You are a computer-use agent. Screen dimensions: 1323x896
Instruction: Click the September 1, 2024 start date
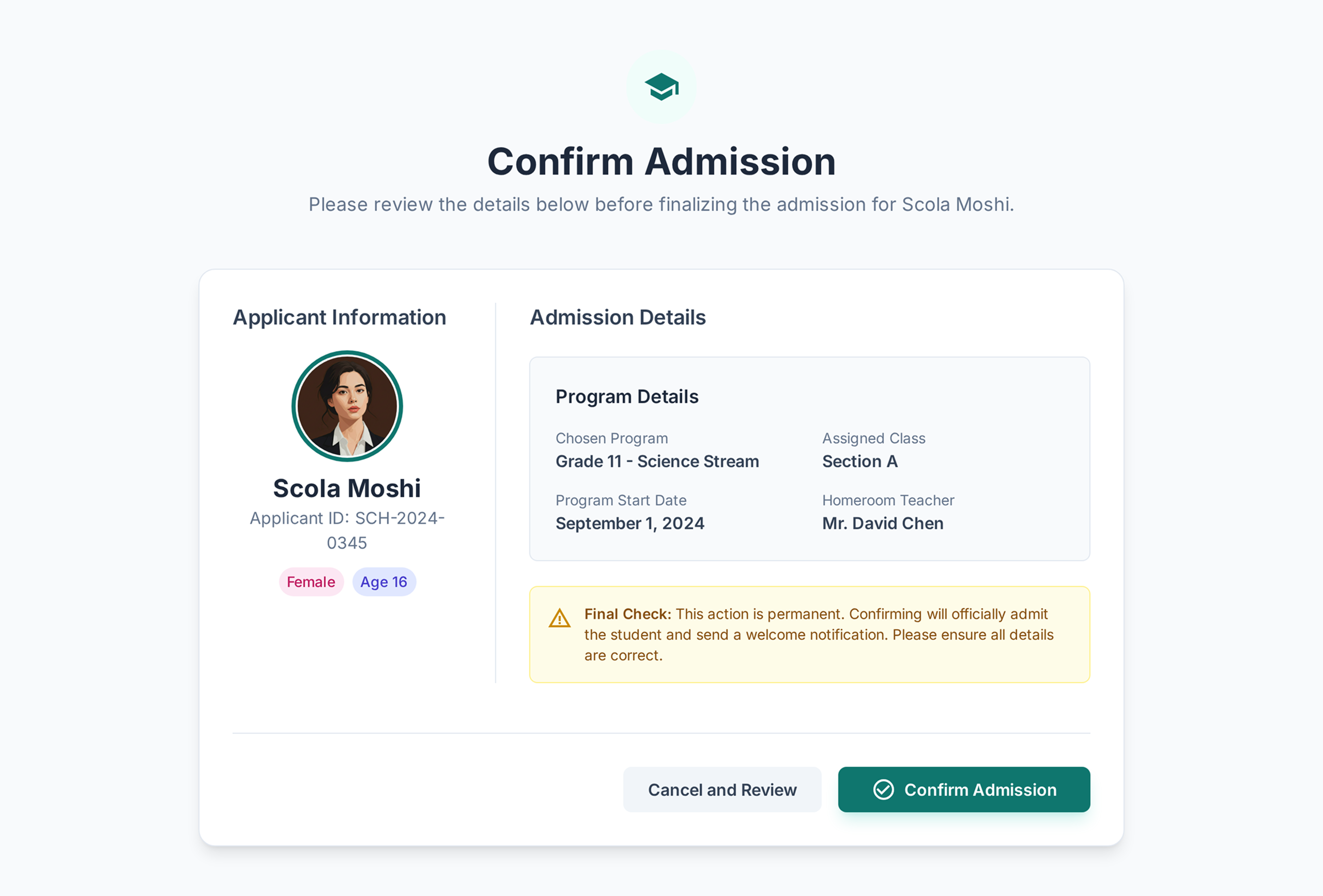tap(629, 523)
